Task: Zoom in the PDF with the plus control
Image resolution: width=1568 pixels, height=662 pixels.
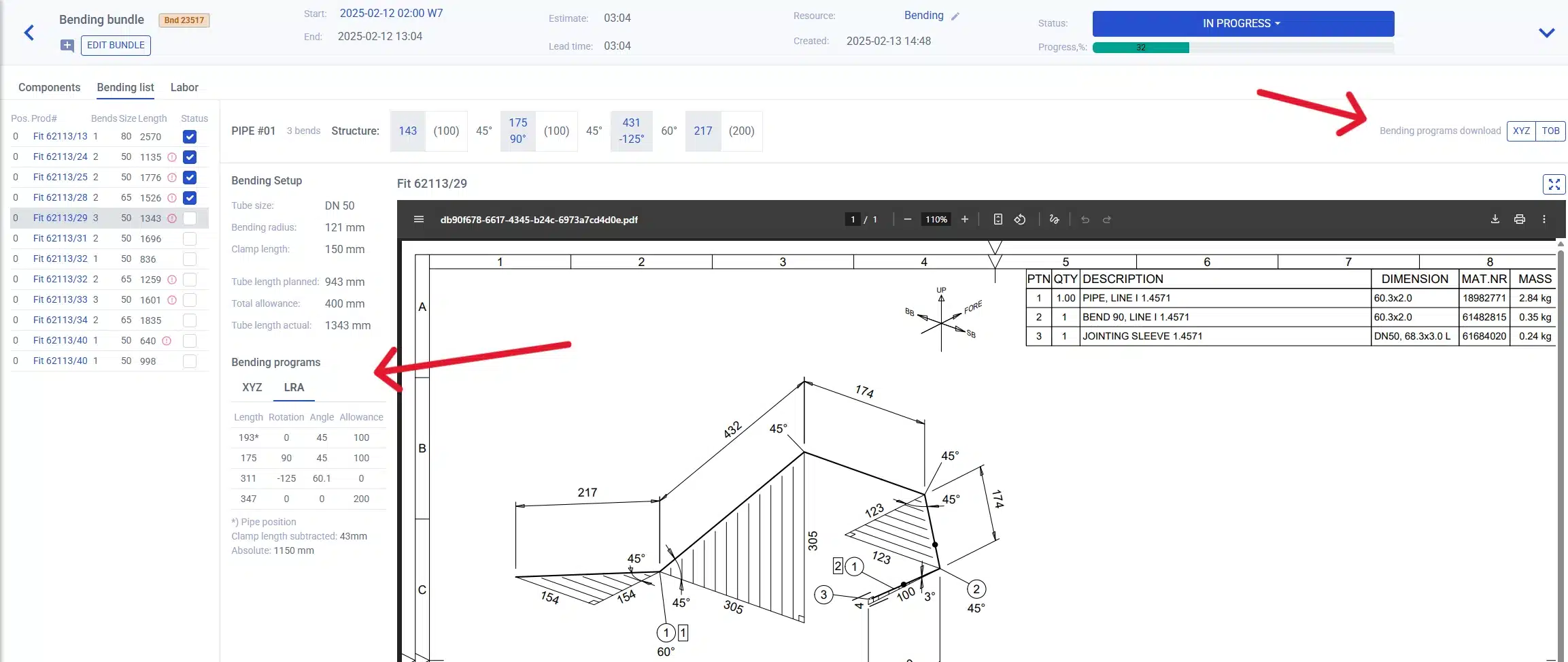Action: click(965, 219)
